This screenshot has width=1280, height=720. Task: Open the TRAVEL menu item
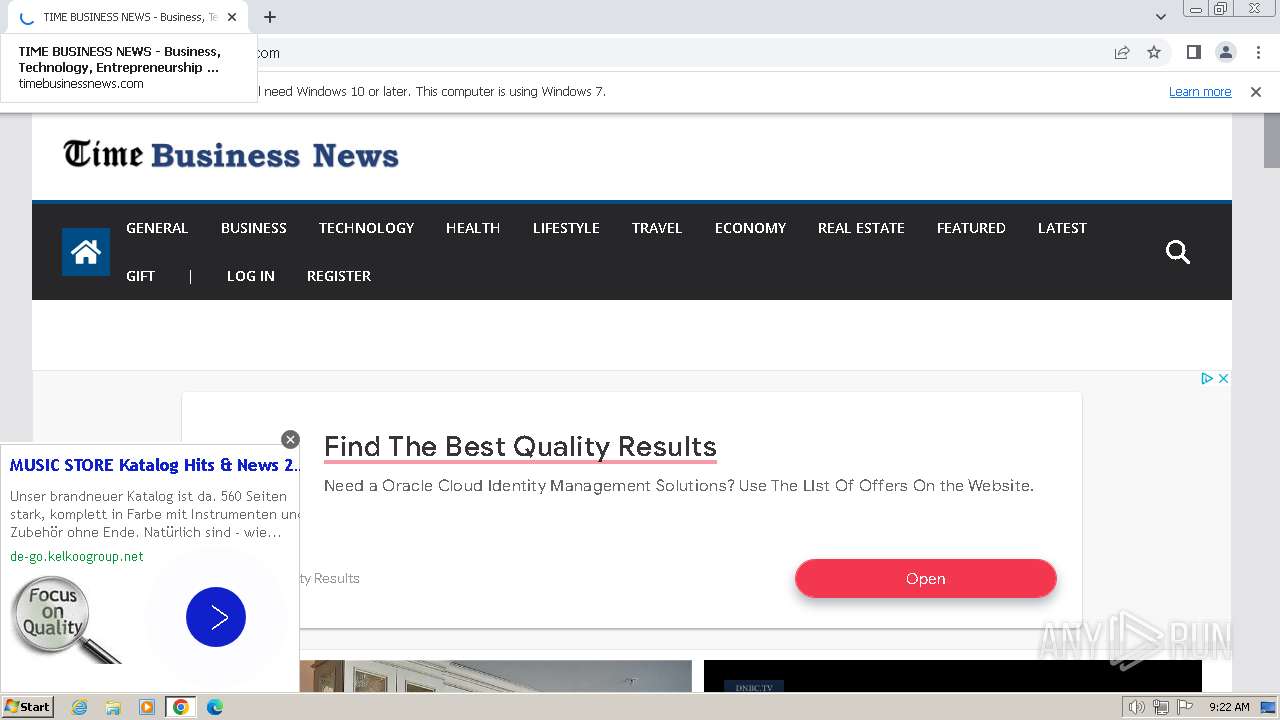point(657,228)
